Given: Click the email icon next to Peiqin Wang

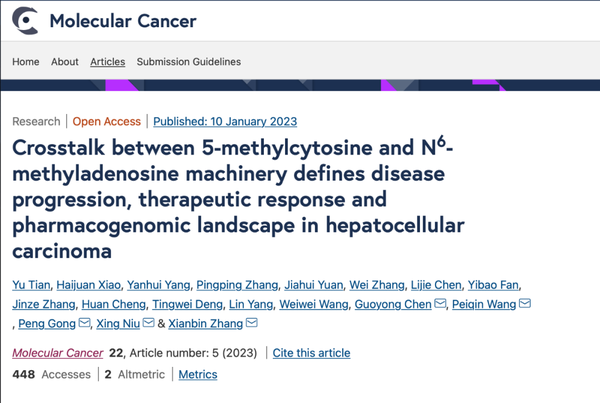Looking at the screenshot, I should point(525,304).
